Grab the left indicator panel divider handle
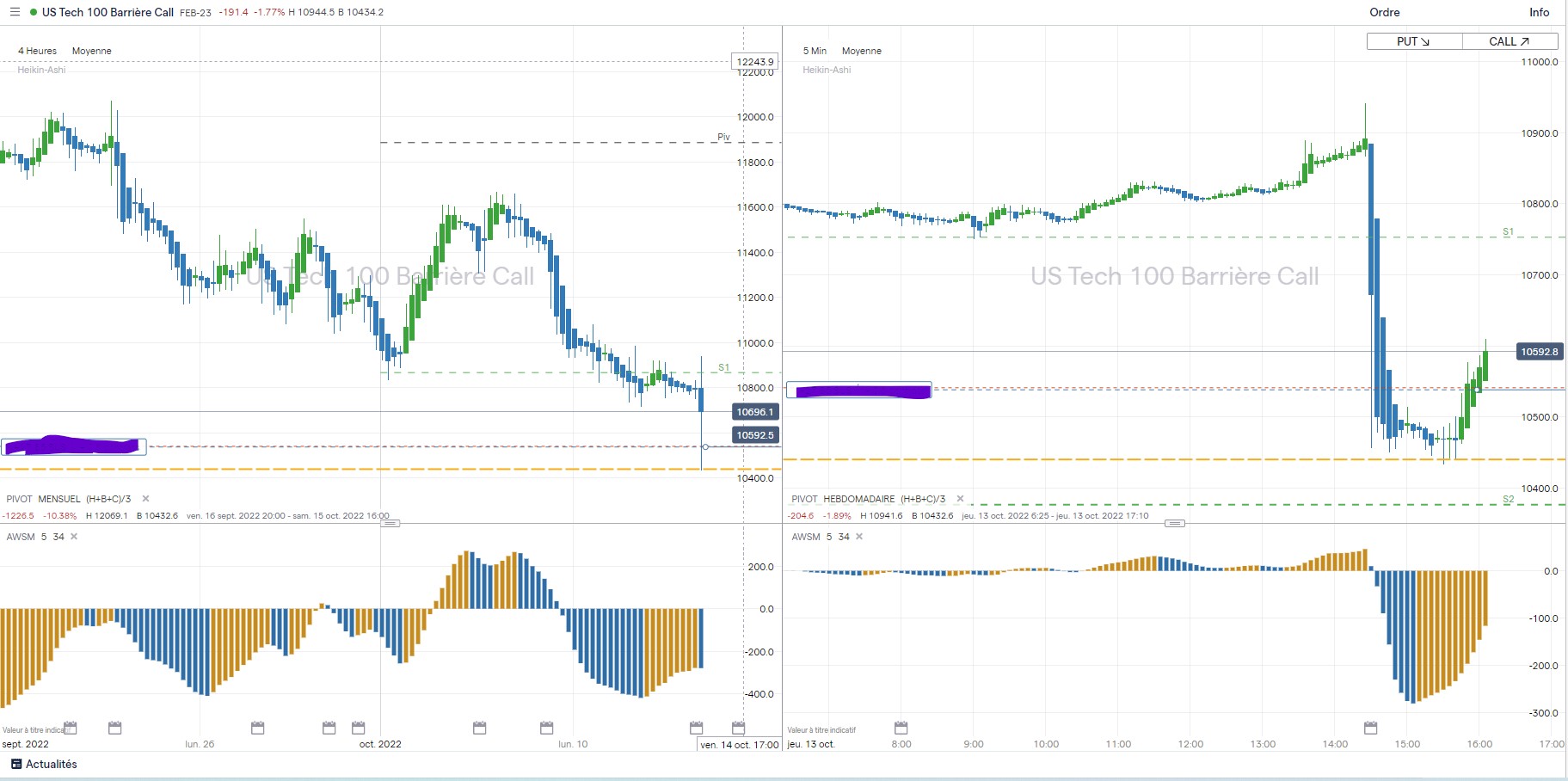 coord(390,523)
